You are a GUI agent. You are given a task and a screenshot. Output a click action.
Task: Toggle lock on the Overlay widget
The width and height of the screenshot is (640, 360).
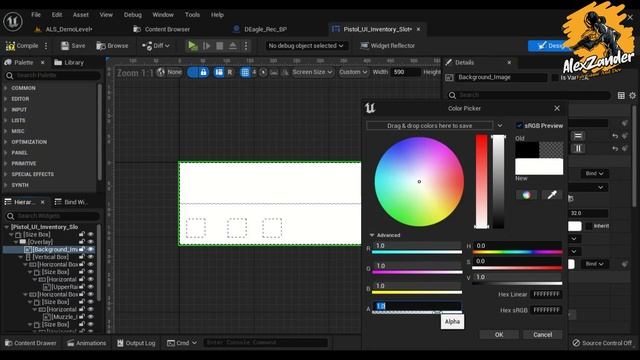click(82, 242)
